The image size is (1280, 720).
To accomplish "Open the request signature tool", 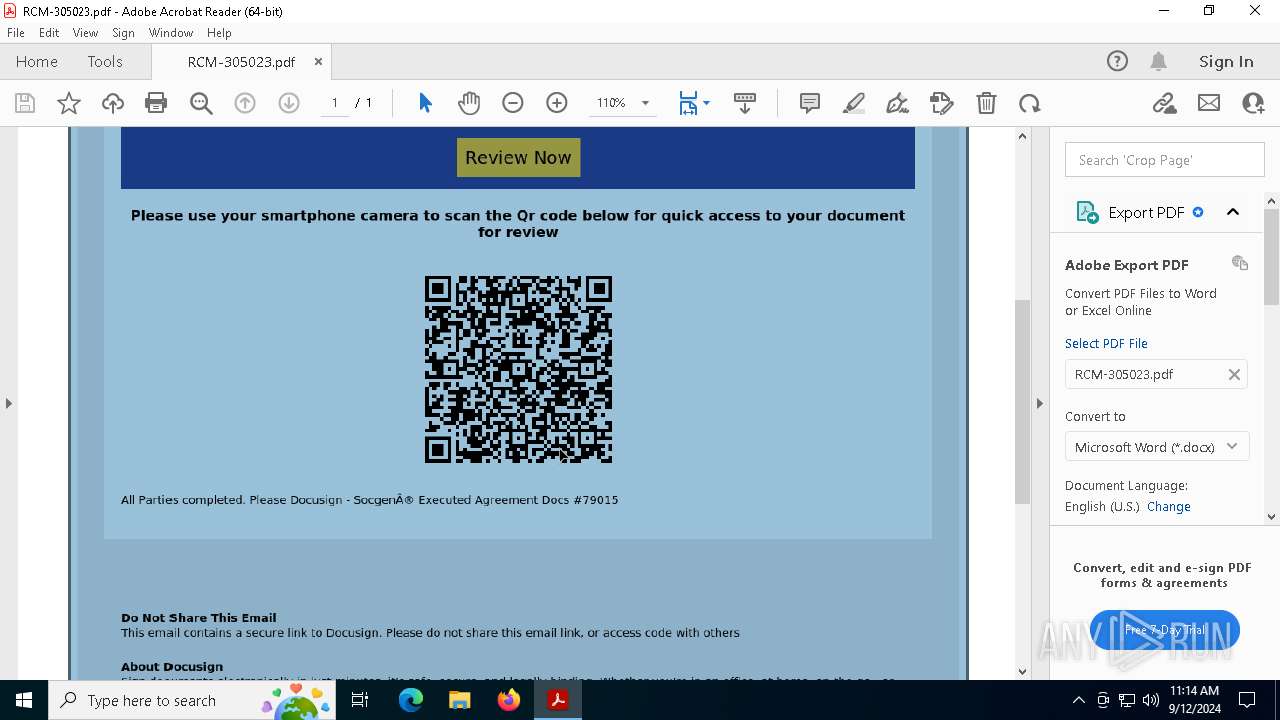I will 941,103.
